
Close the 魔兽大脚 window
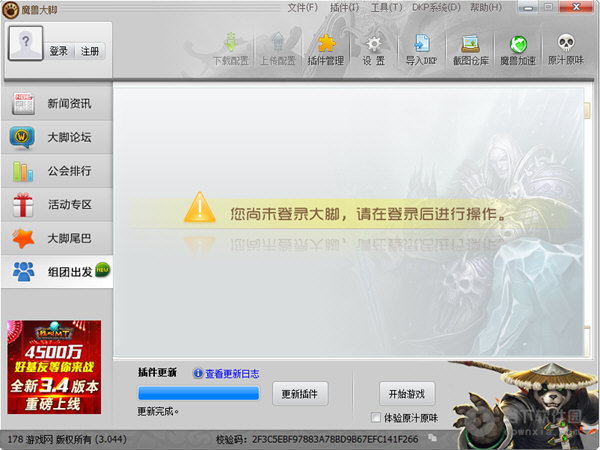tap(576, 7)
